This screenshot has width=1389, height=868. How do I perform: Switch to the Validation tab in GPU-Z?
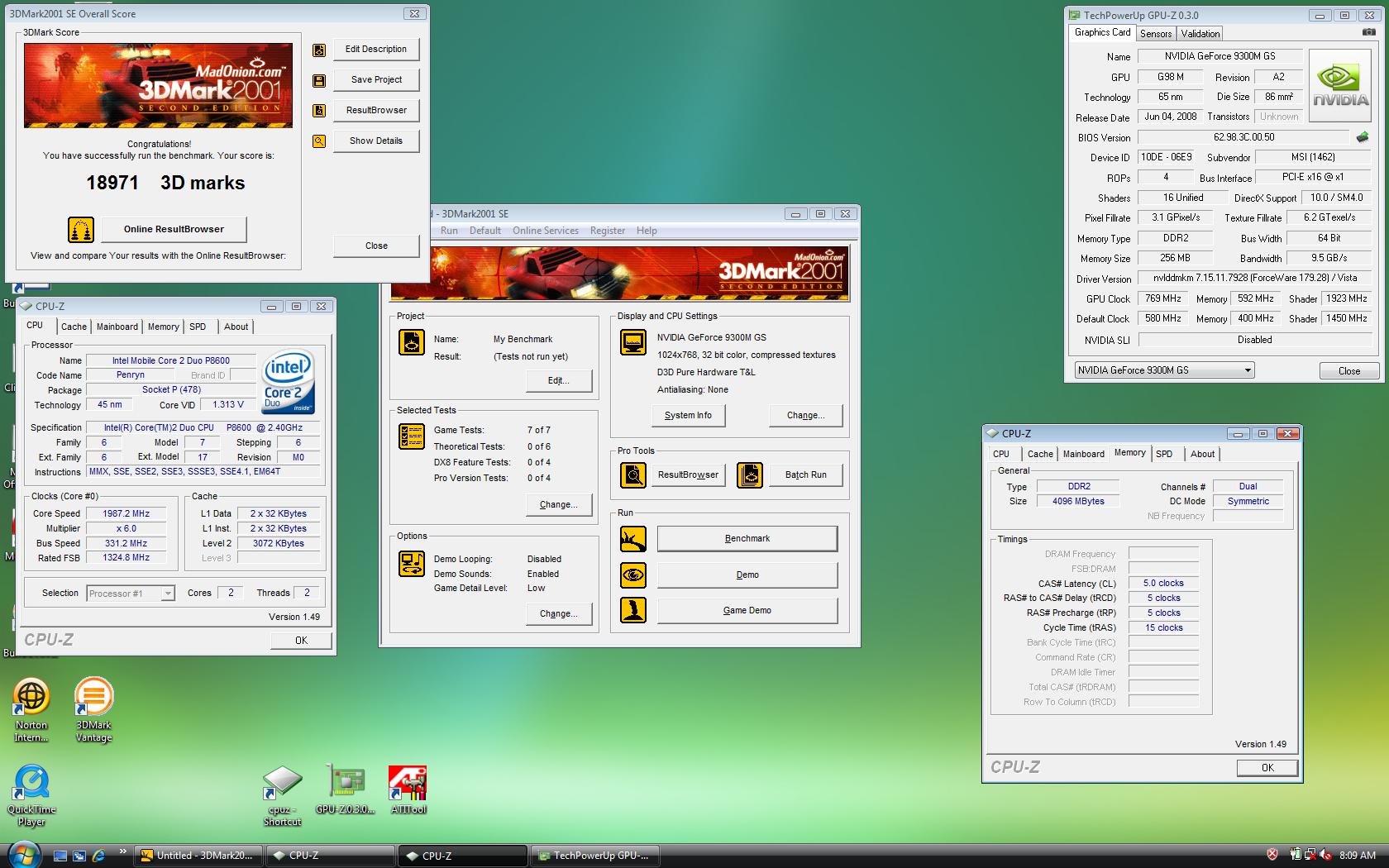pos(1199,34)
